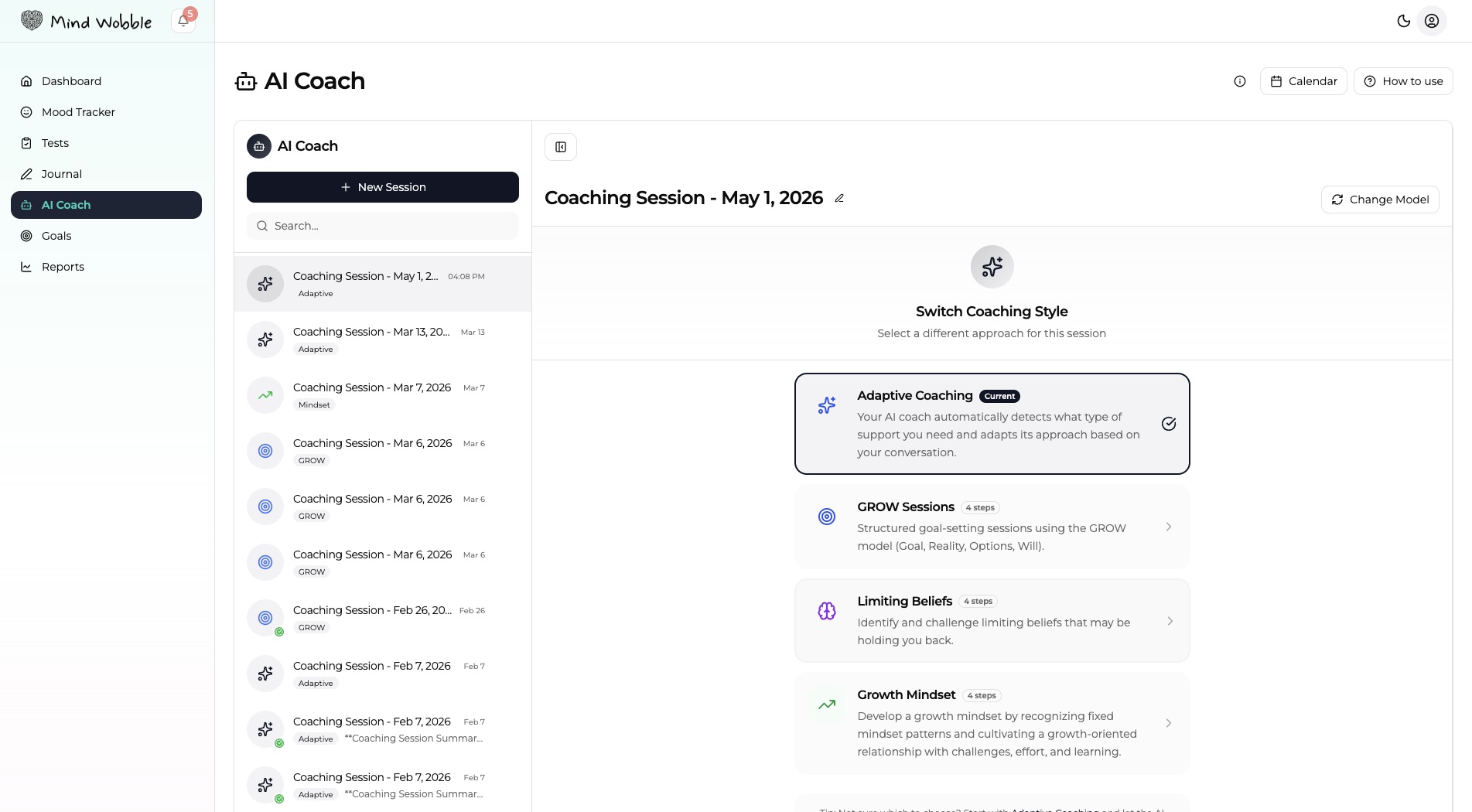Select the Adaptive Coaching style checkmark
This screenshot has height=812, width=1472.
[x=1169, y=424]
